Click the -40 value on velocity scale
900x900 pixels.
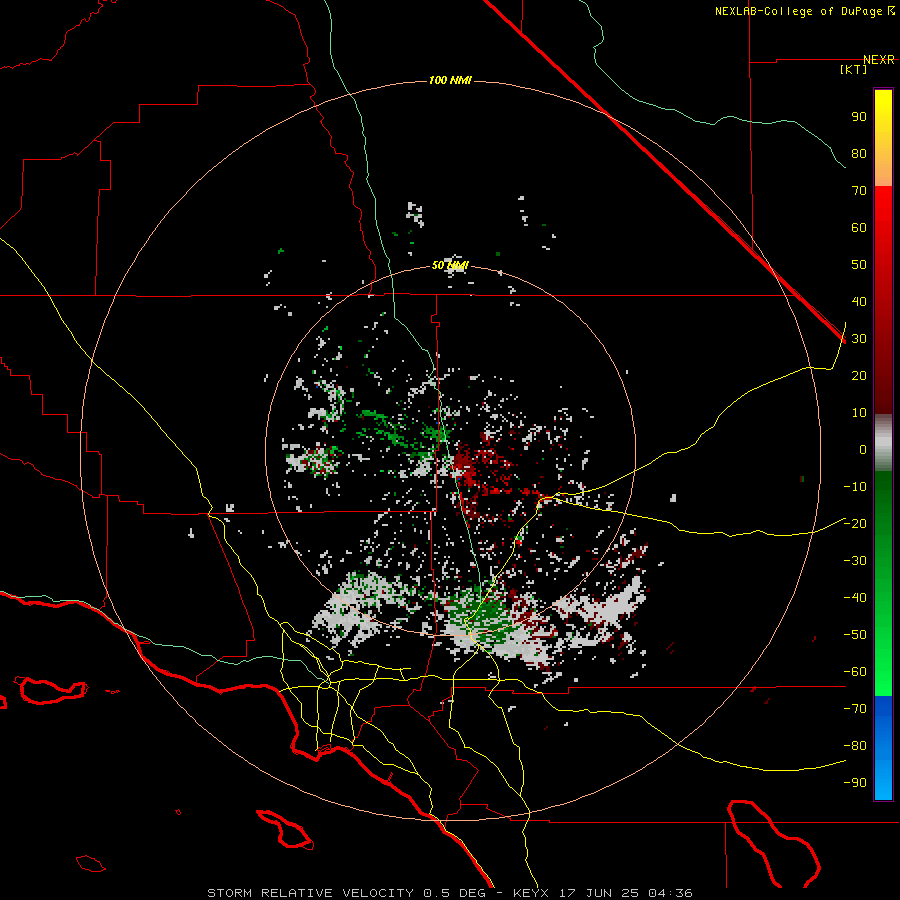tap(855, 598)
